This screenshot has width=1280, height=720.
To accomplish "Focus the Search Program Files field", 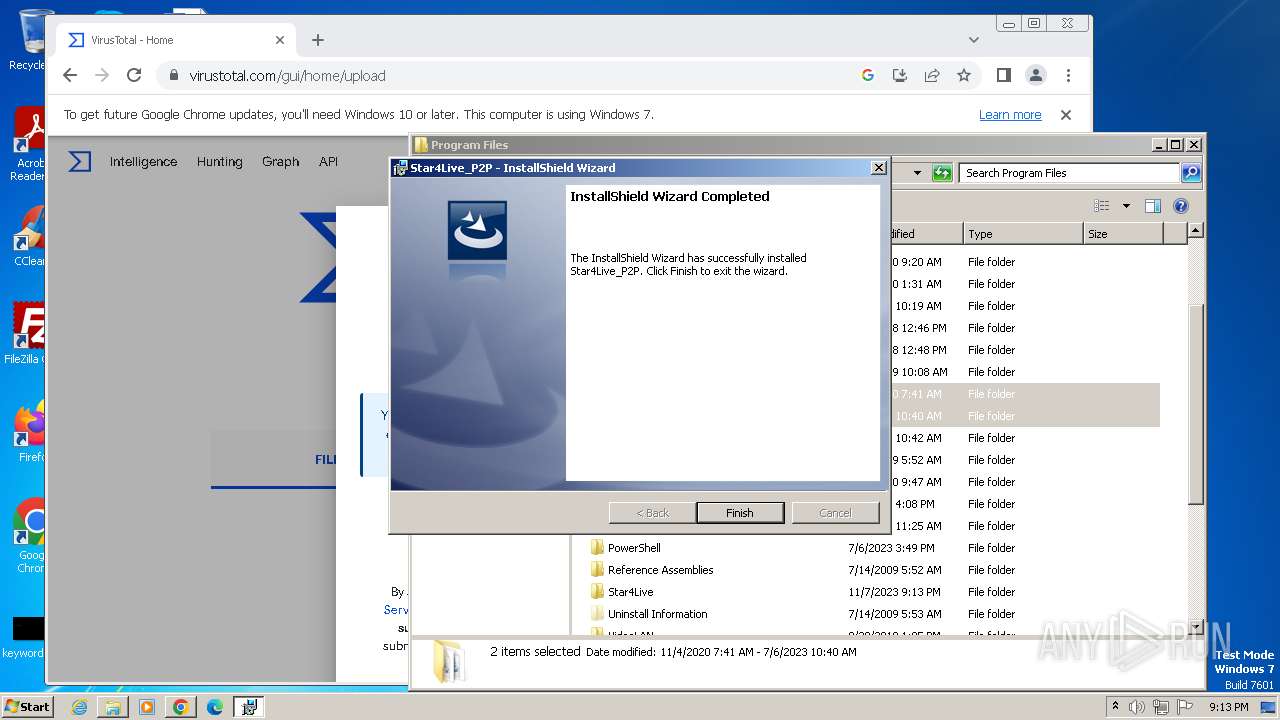I will 1070,173.
